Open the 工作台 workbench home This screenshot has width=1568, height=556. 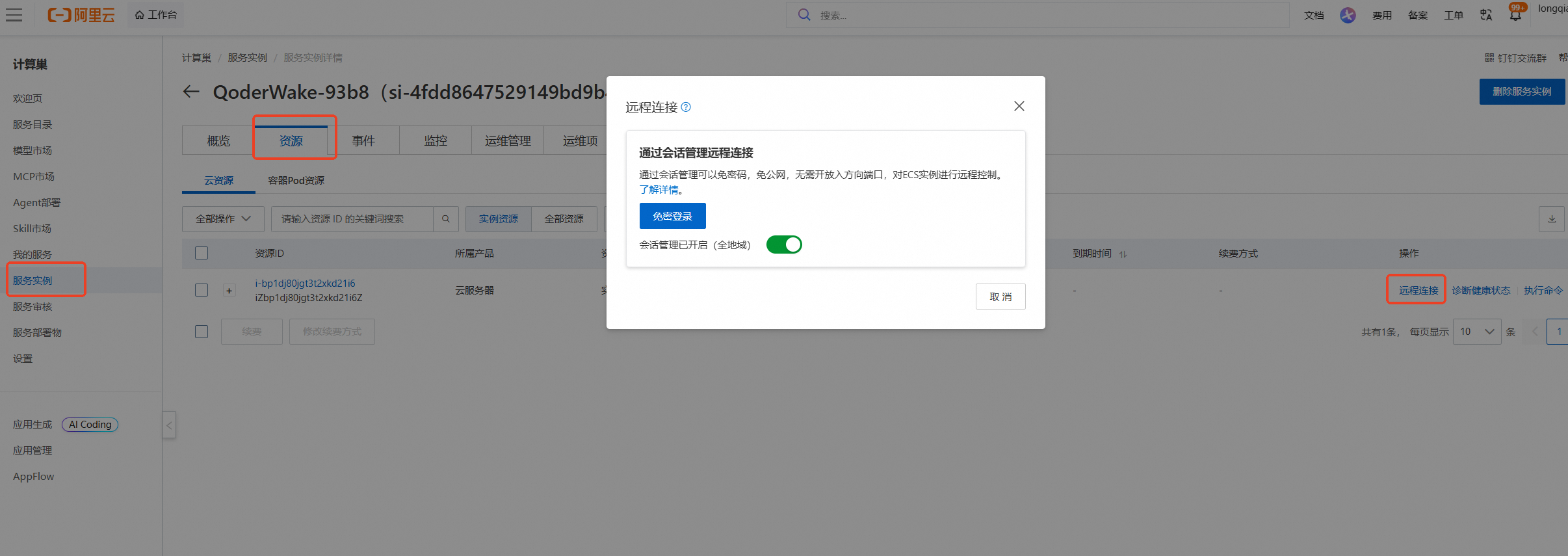[156, 15]
